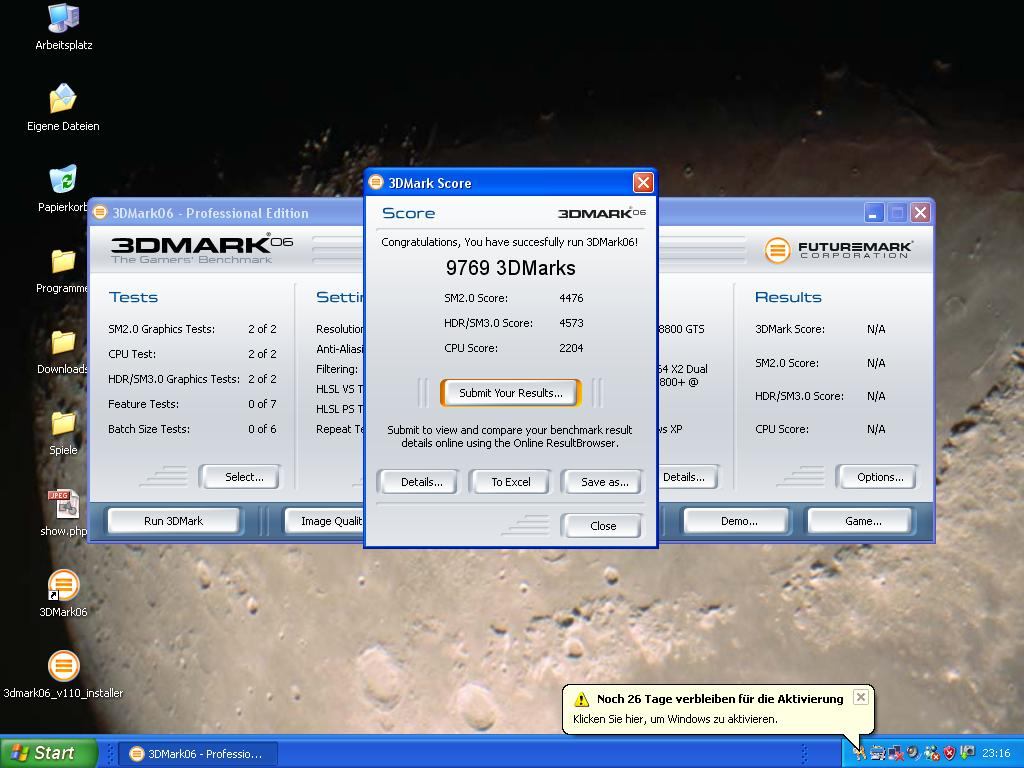This screenshot has width=1024, height=768.
Task: Click the taskbar clock showing 23:16
Action: 996,753
